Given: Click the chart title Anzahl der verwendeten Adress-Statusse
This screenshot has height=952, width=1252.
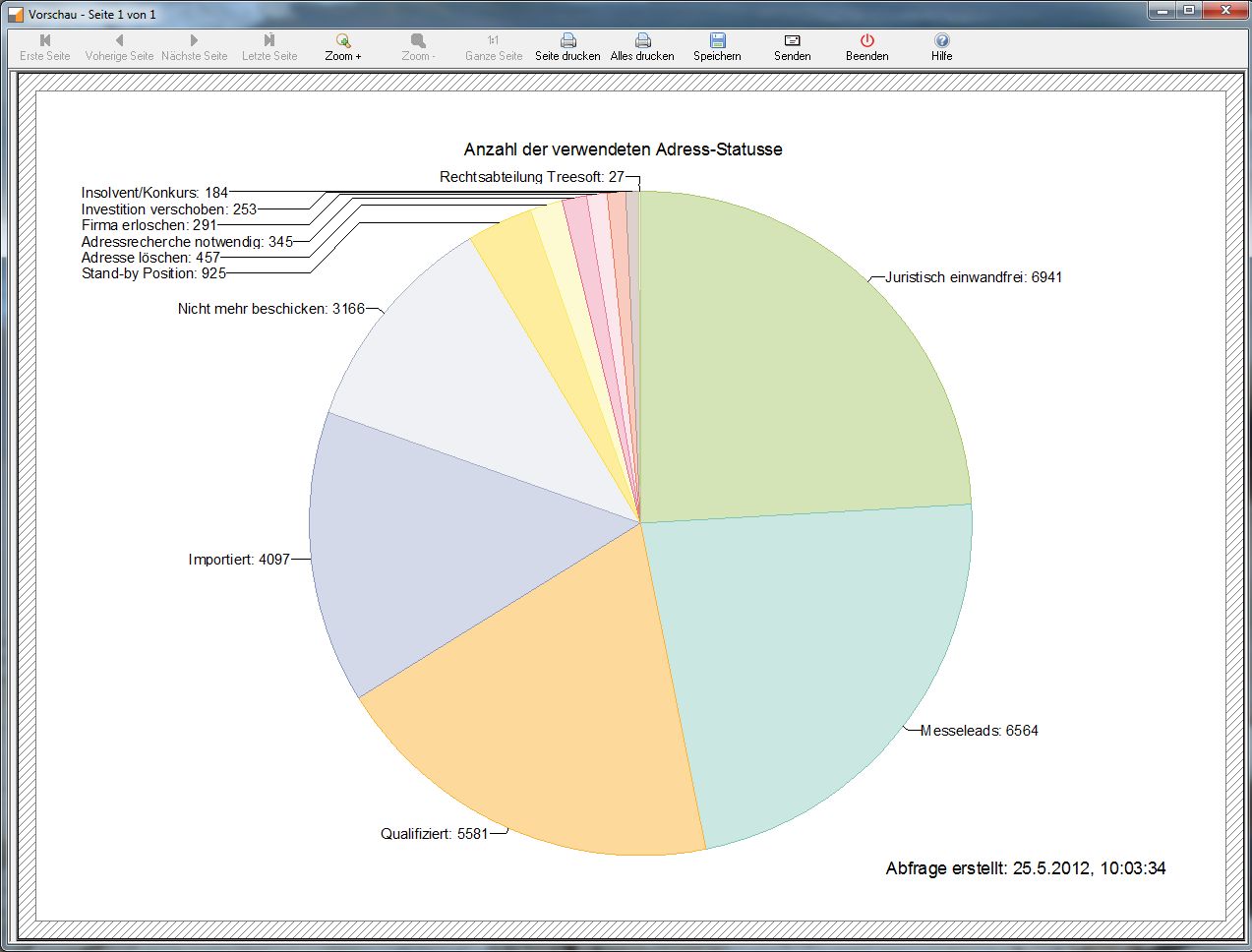Looking at the screenshot, I should click(623, 149).
